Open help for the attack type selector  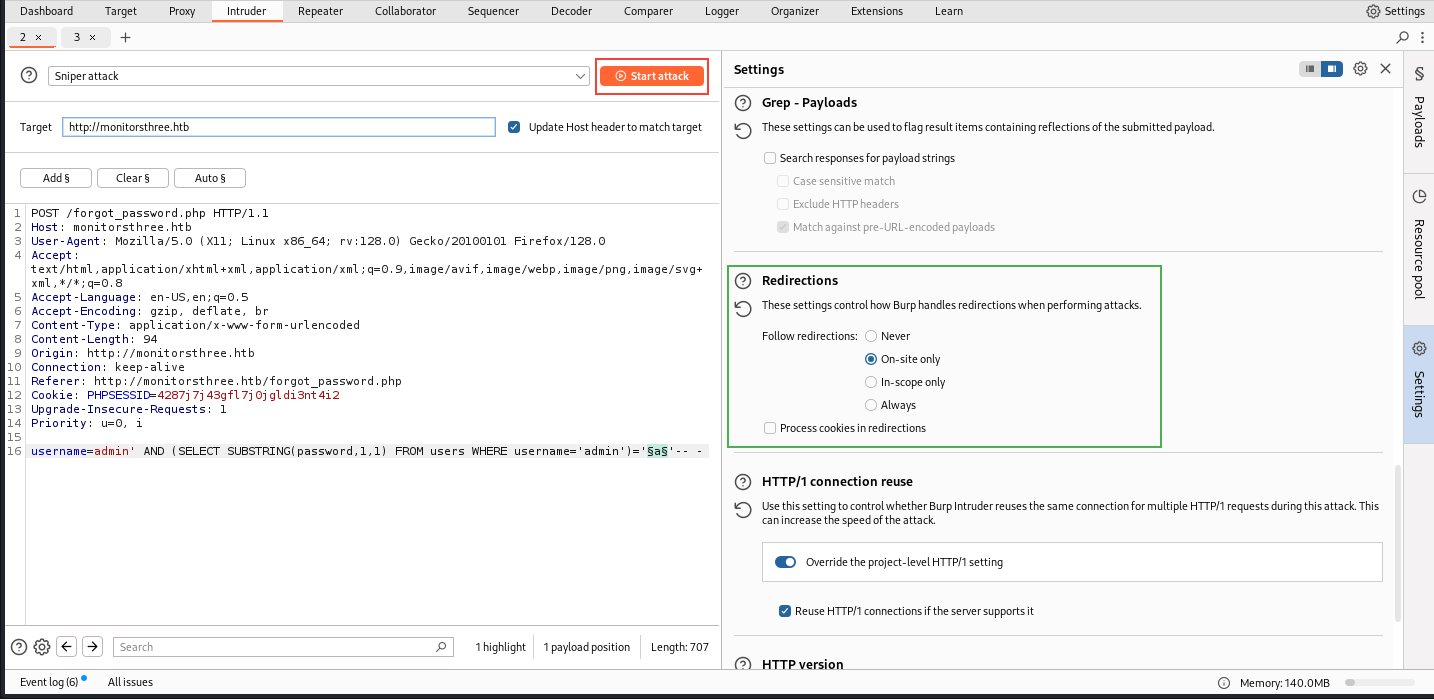tap(29, 76)
